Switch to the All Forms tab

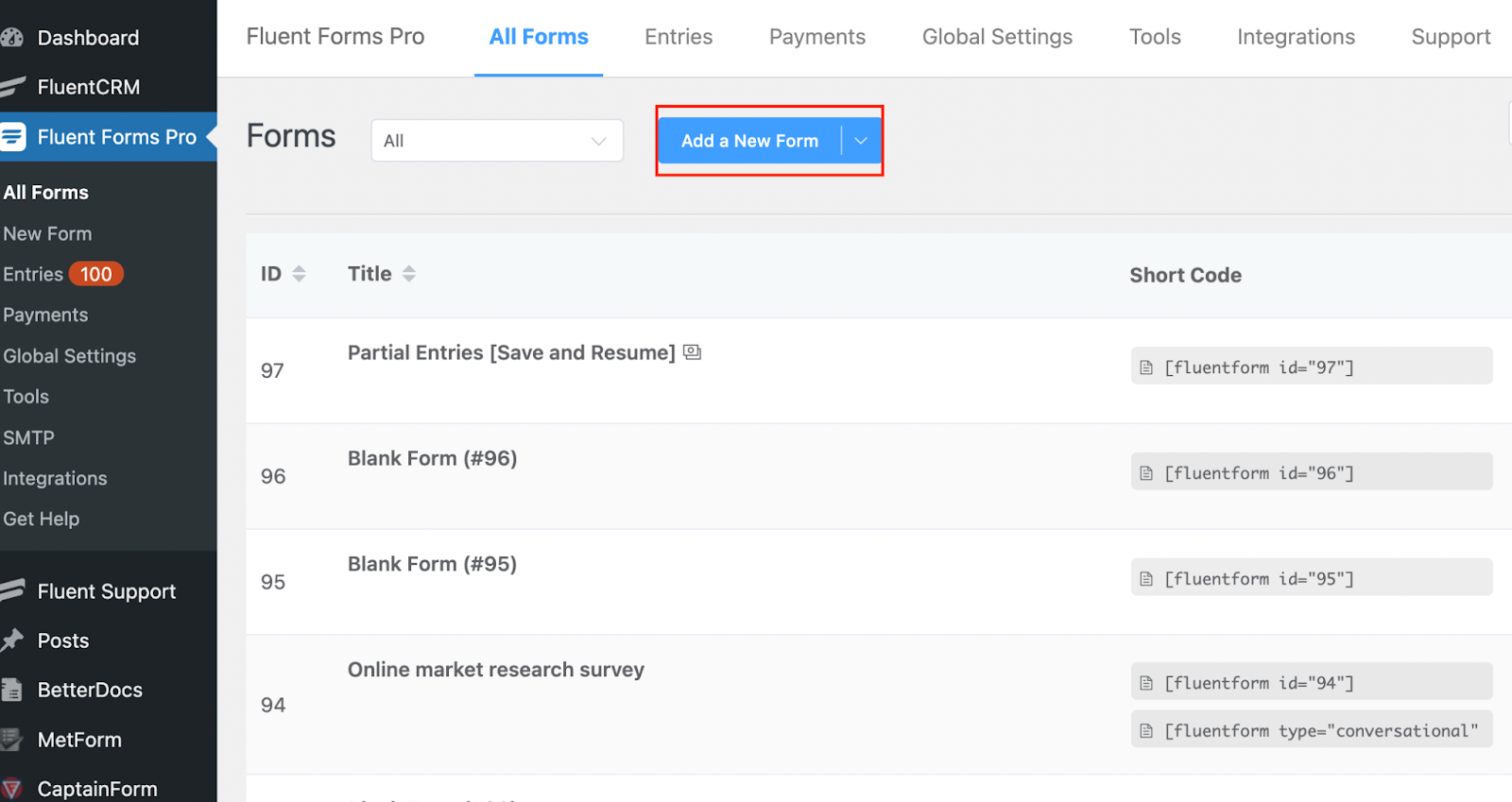pyautogui.click(x=539, y=37)
